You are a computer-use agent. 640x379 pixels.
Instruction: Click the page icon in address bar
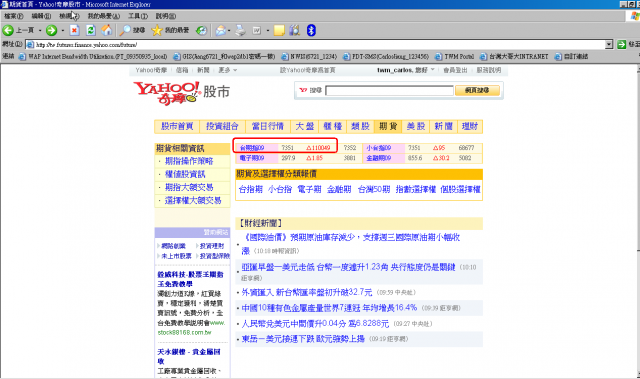point(30,44)
